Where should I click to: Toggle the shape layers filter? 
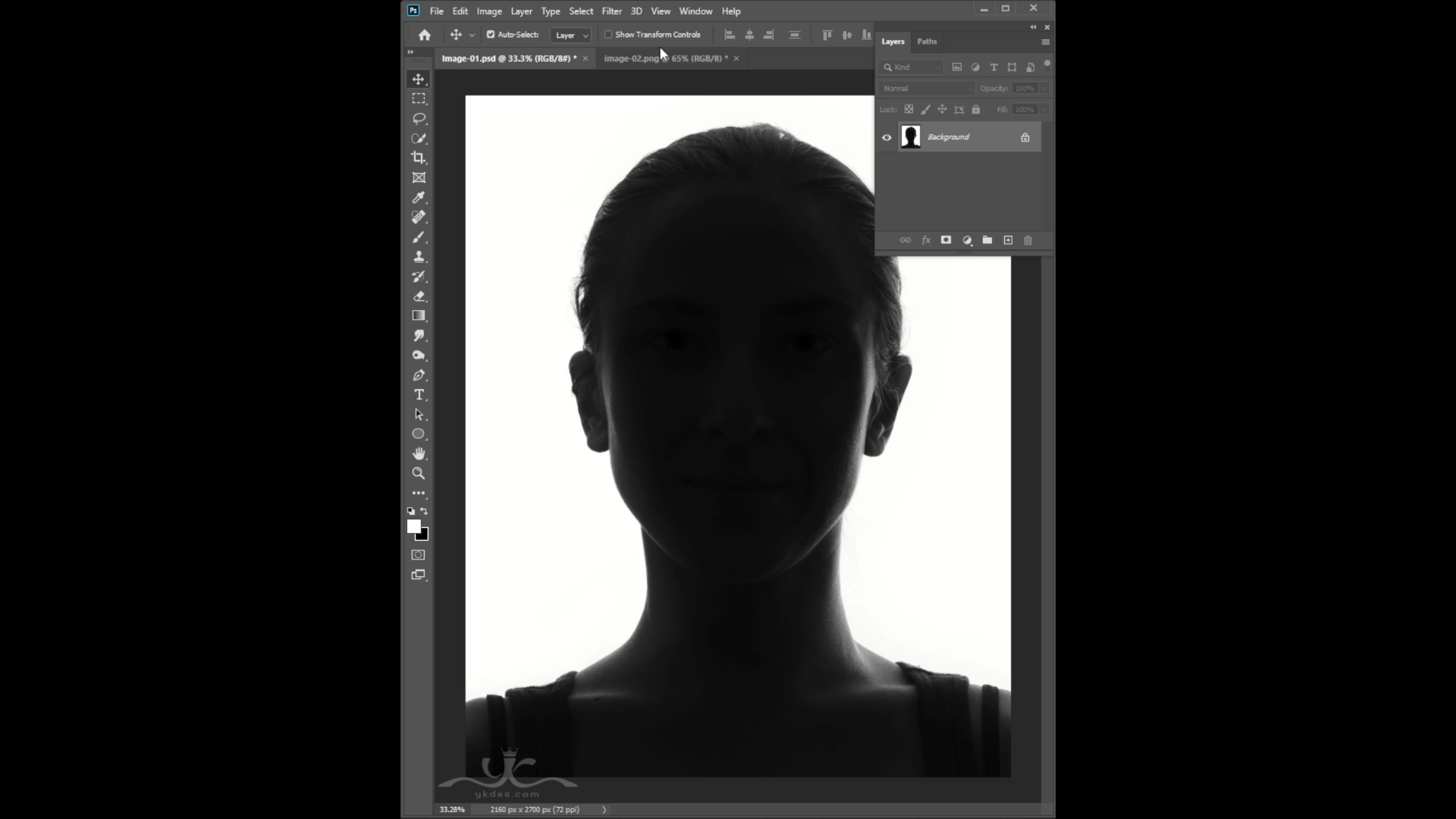click(x=1012, y=67)
